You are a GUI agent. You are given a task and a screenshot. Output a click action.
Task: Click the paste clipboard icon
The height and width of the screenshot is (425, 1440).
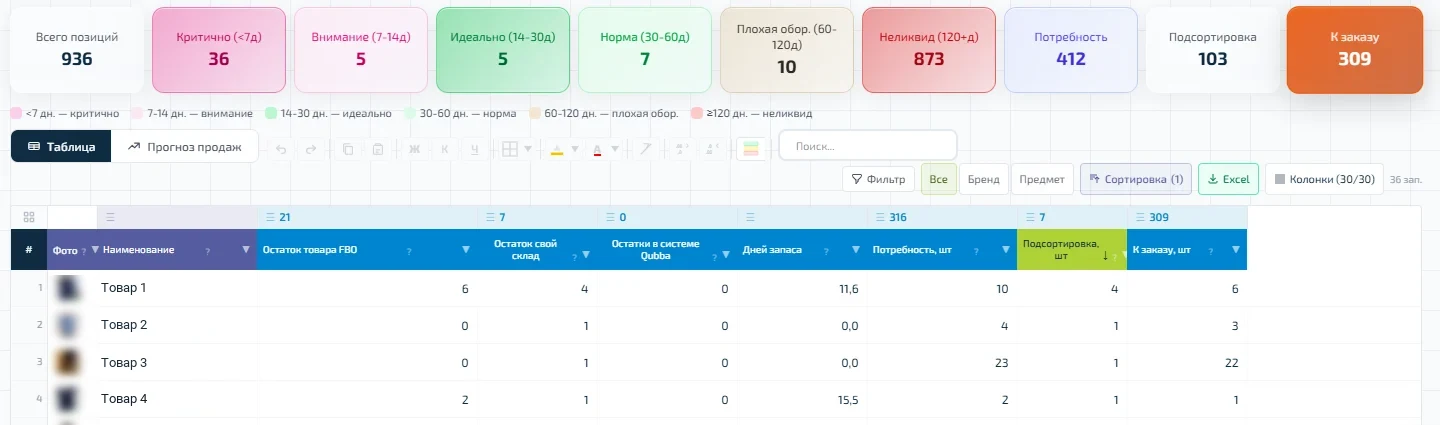pyautogui.click(x=378, y=149)
